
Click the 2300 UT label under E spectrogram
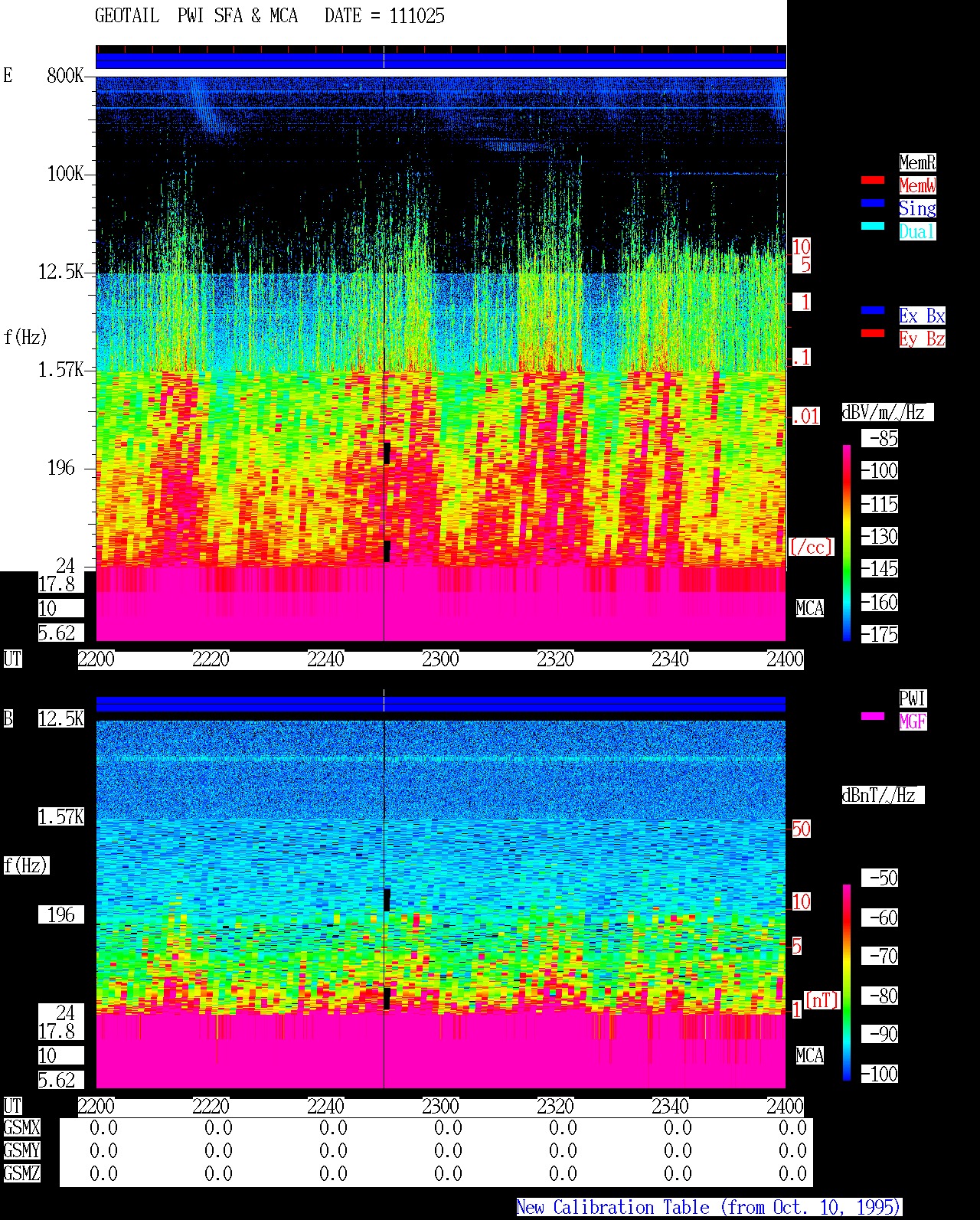tap(440, 659)
